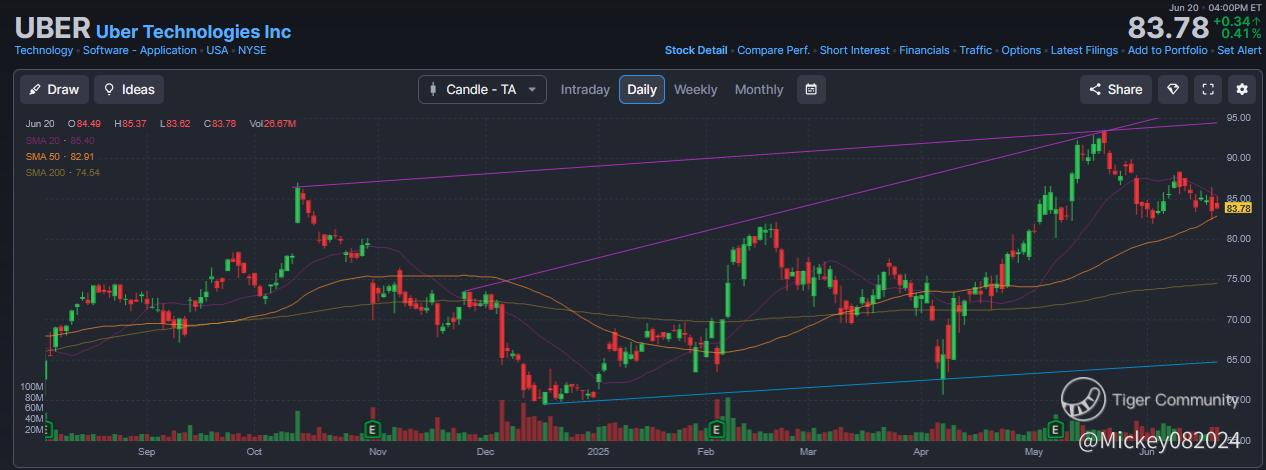Click the earnings marker near November
The image size is (1266, 470).
[x=372, y=429]
